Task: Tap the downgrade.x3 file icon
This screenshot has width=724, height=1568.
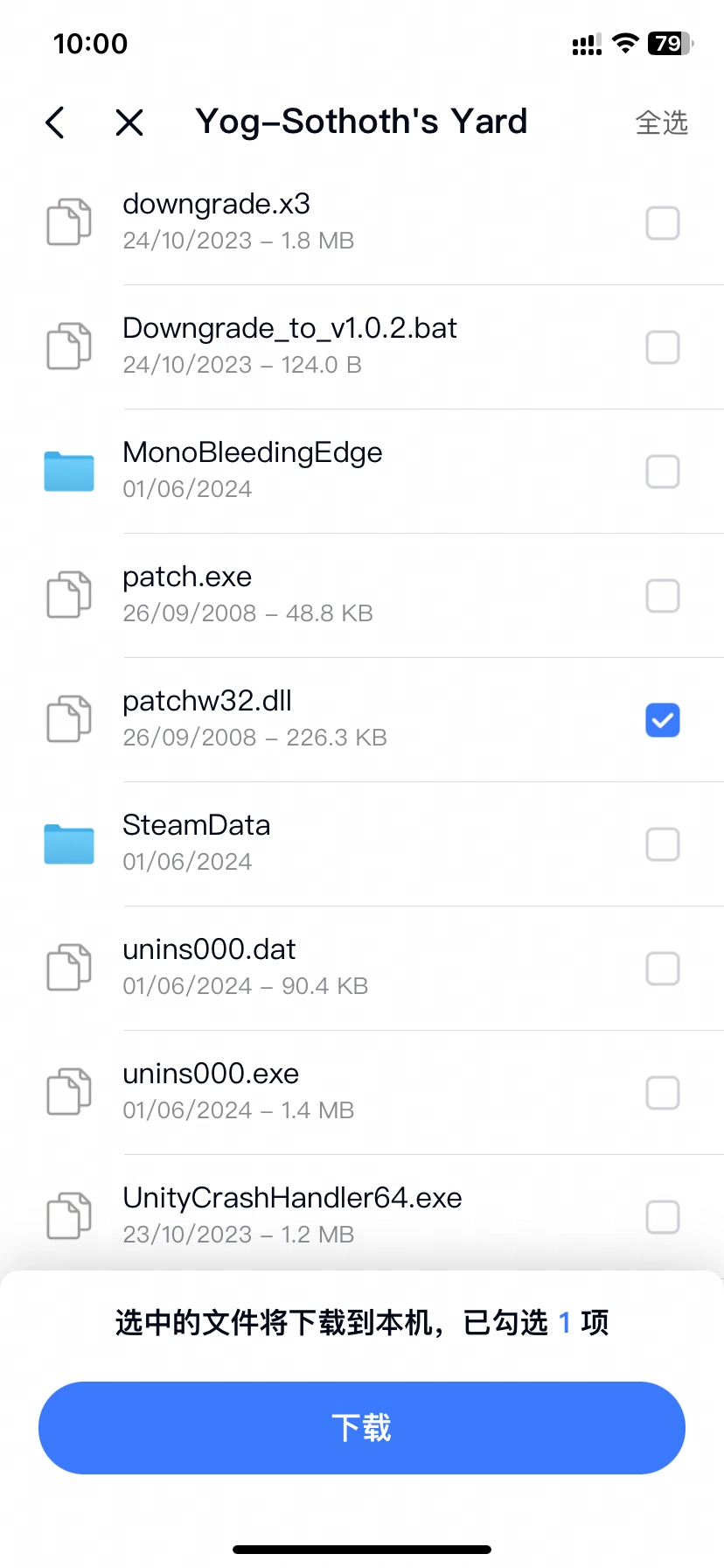Action: (x=69, y=222)
